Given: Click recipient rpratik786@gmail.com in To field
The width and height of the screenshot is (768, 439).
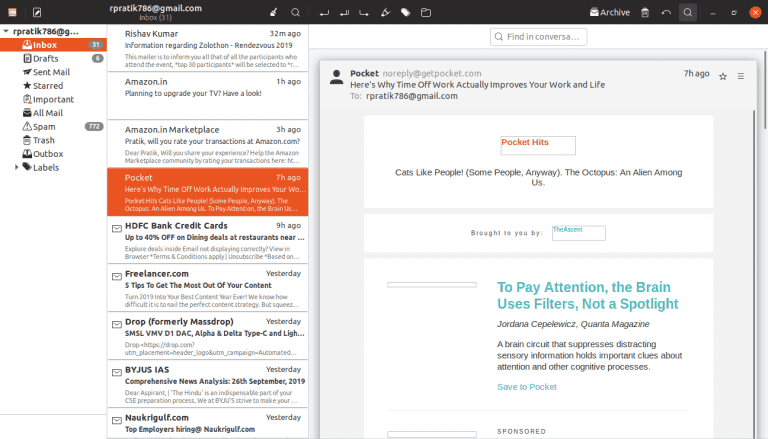Looking at the screenshot, I should (x=412, y=96).
